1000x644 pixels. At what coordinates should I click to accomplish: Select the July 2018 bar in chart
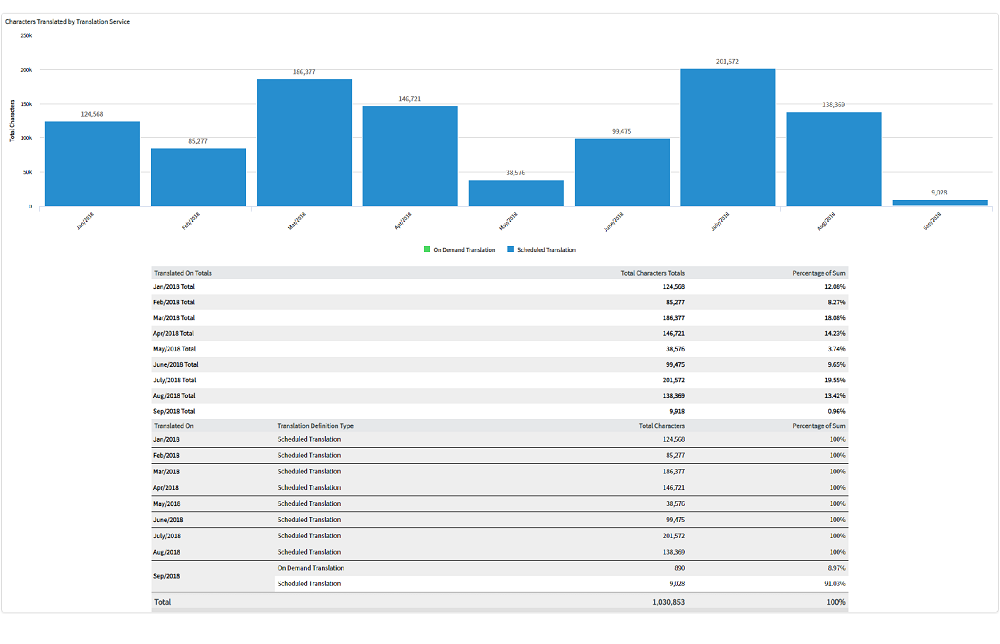[x=727, y=137]
